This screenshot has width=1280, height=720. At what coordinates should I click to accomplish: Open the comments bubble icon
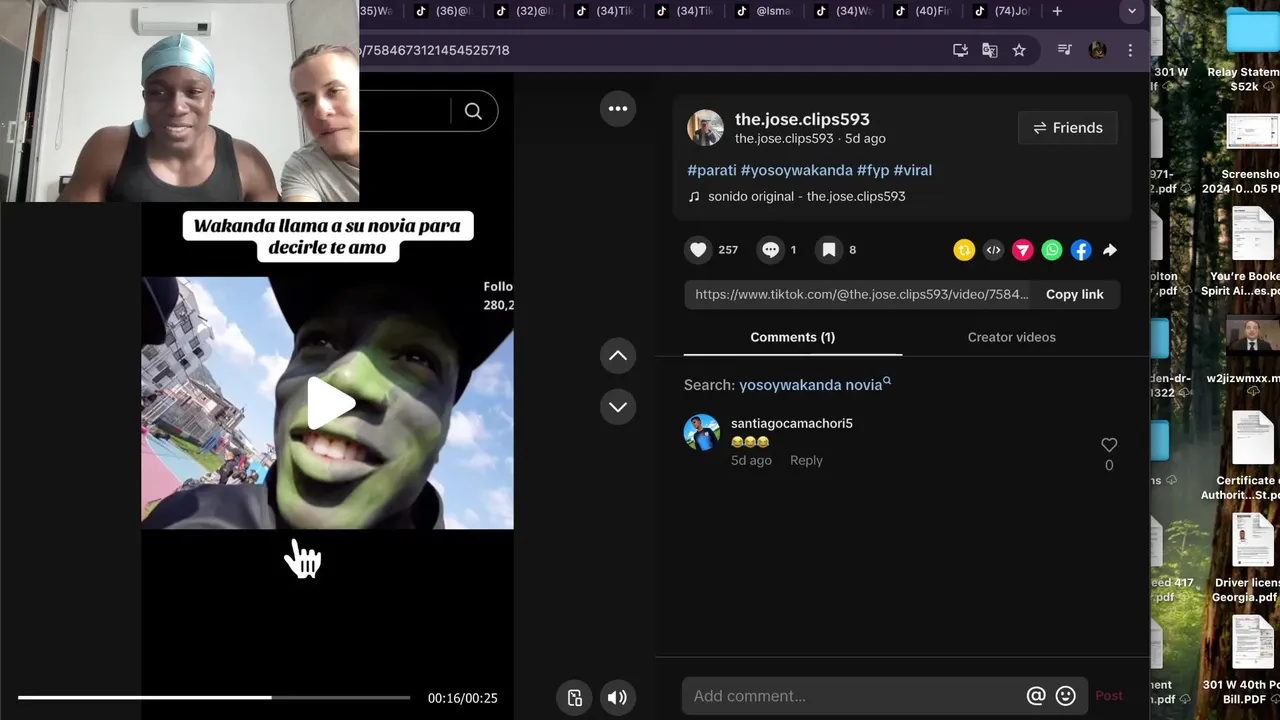(770, 250)
